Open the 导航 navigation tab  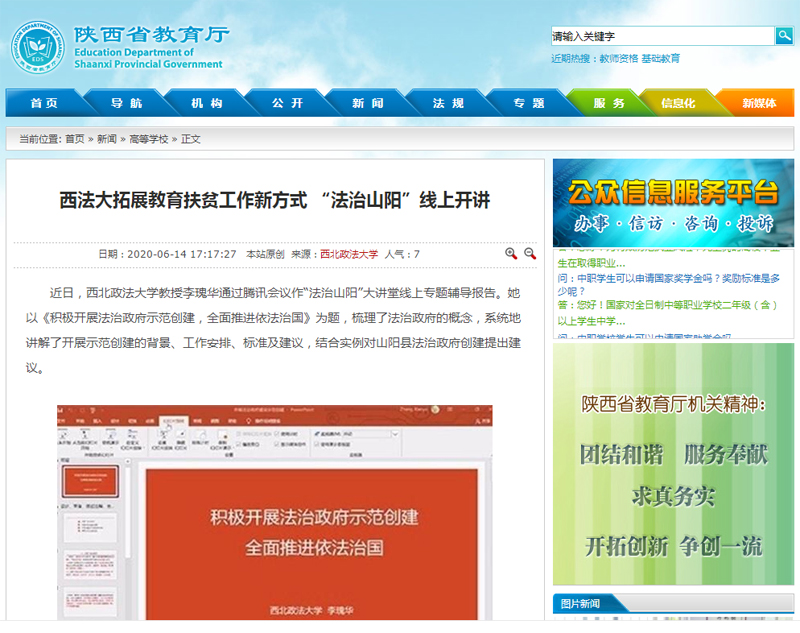coord(126,103)
